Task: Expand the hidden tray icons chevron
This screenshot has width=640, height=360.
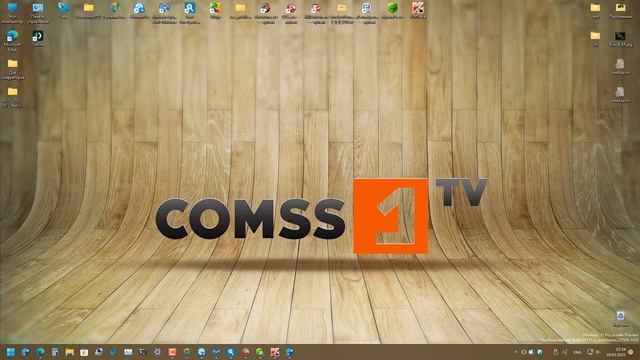Action: coord(516,352)
